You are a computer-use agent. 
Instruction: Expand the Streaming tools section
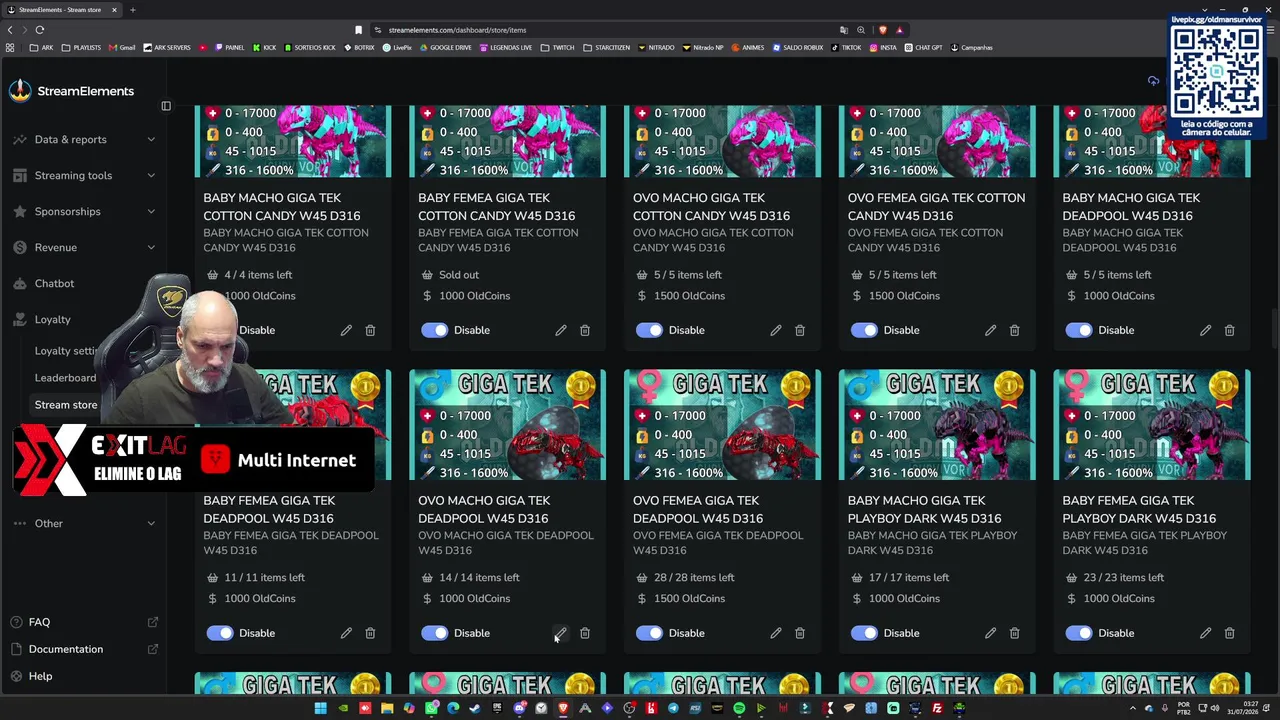(x=84, y=175)
